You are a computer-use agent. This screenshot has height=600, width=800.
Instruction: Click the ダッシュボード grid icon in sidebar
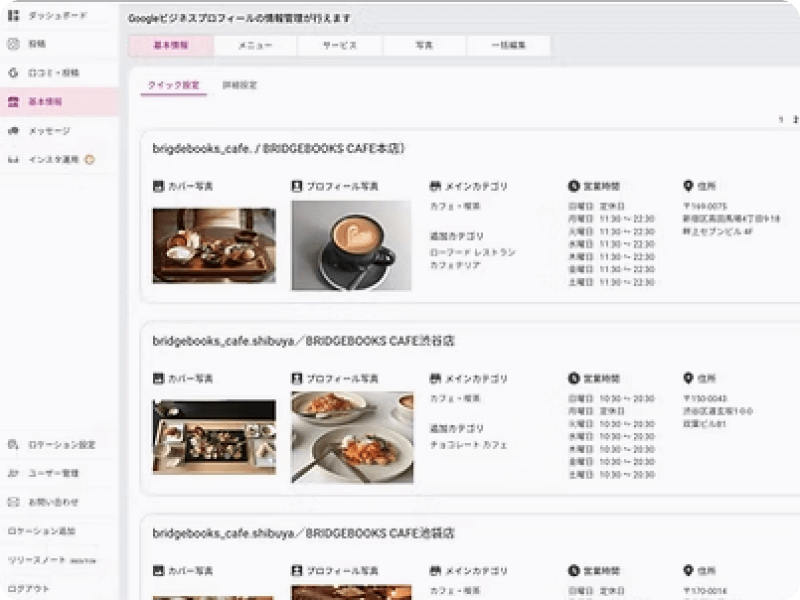click(x=14, y=16)
